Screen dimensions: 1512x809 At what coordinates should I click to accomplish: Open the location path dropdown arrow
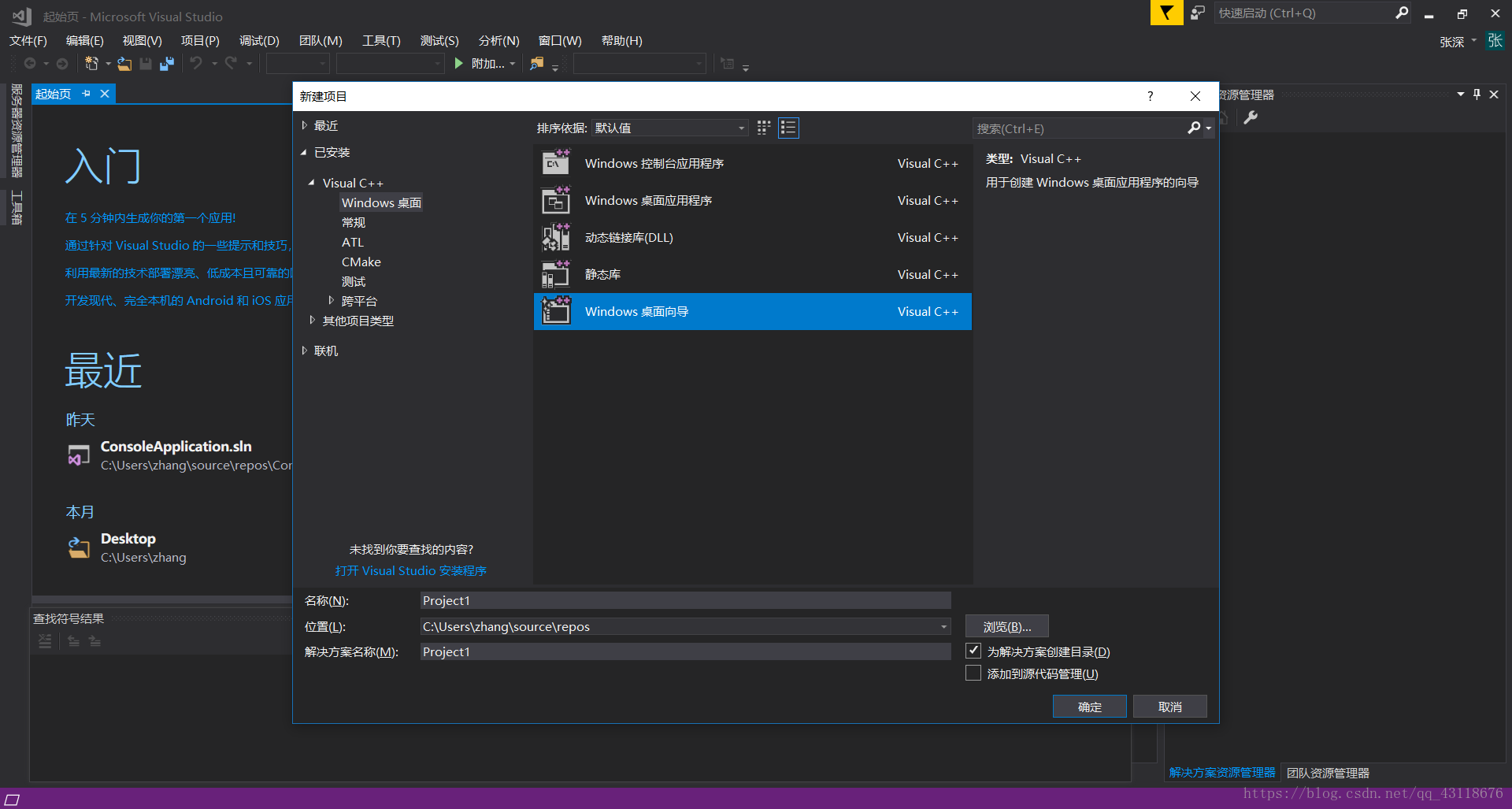click(943, 627)
